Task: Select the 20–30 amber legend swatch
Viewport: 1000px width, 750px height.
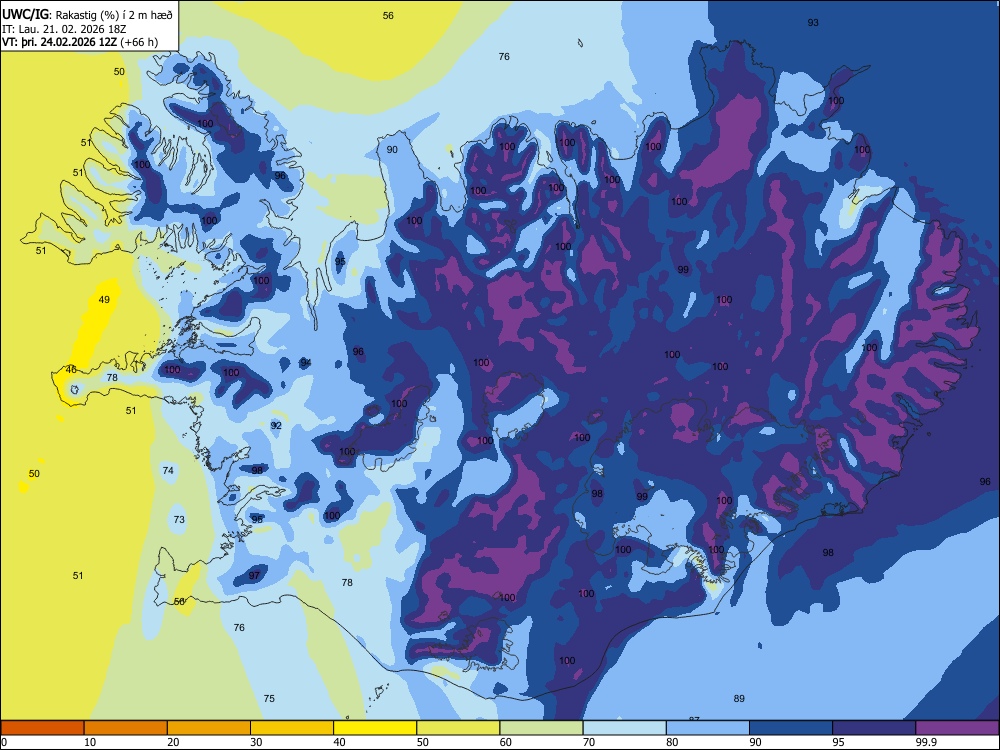Action: [x=209, y=728]
